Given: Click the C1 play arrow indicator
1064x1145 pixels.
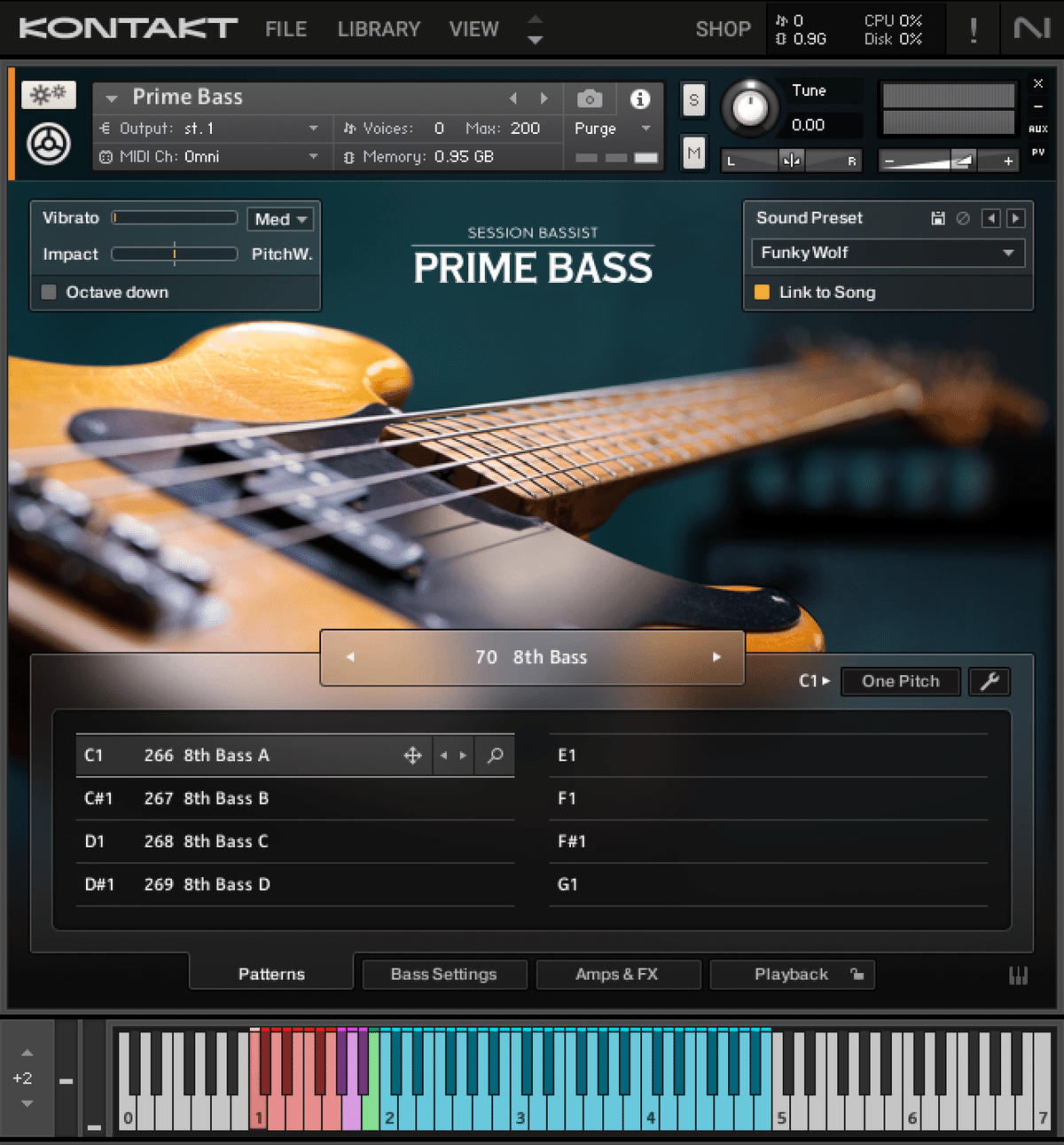Looking at the screenshot, I should 814,681.
